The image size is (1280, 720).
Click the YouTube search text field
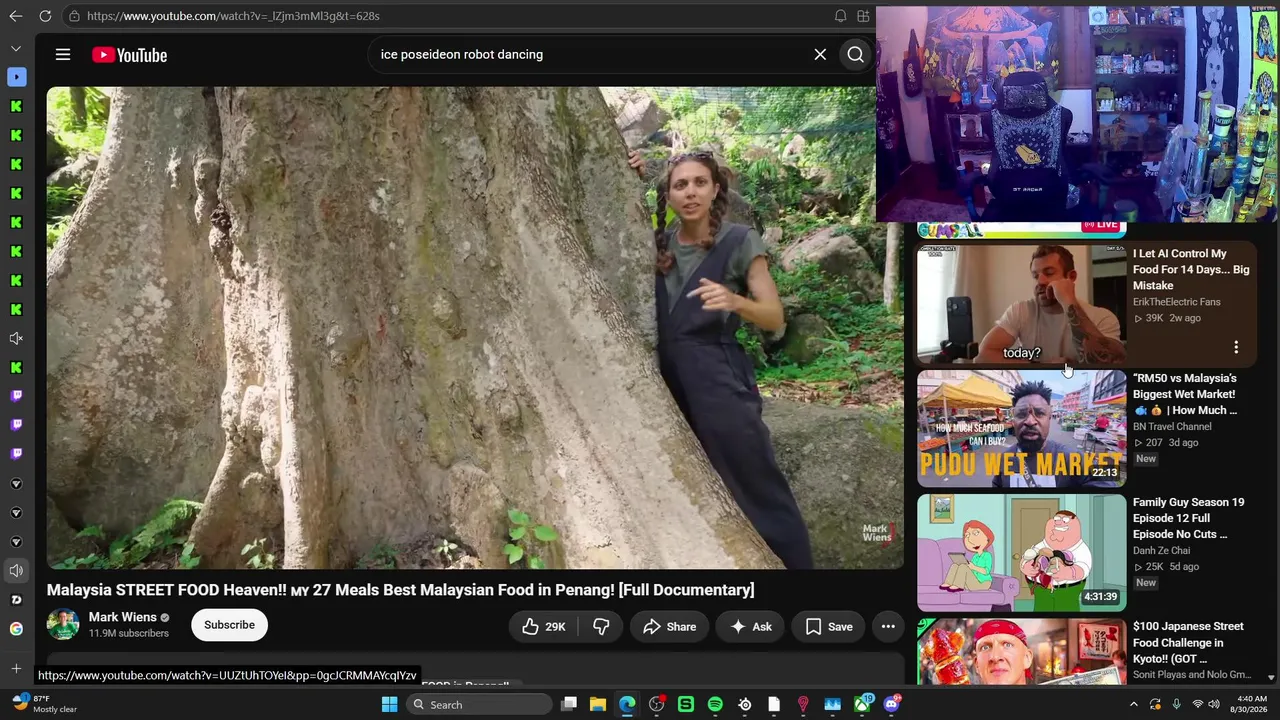(x=590, y=55)
